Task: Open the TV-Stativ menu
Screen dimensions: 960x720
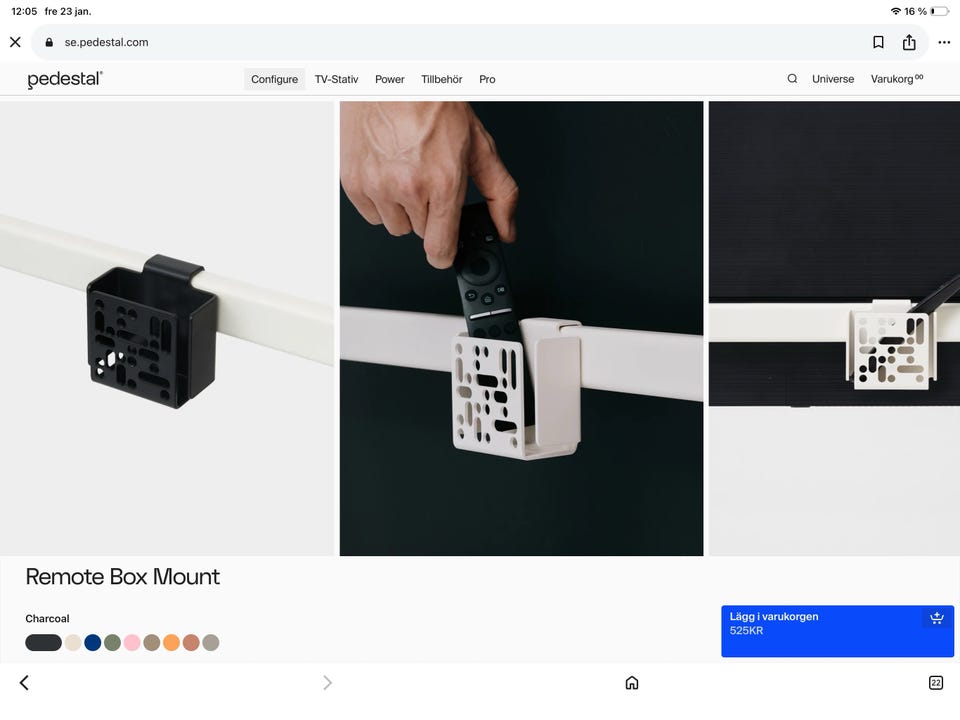Action: pyautogui.click(x=336, y=79)
